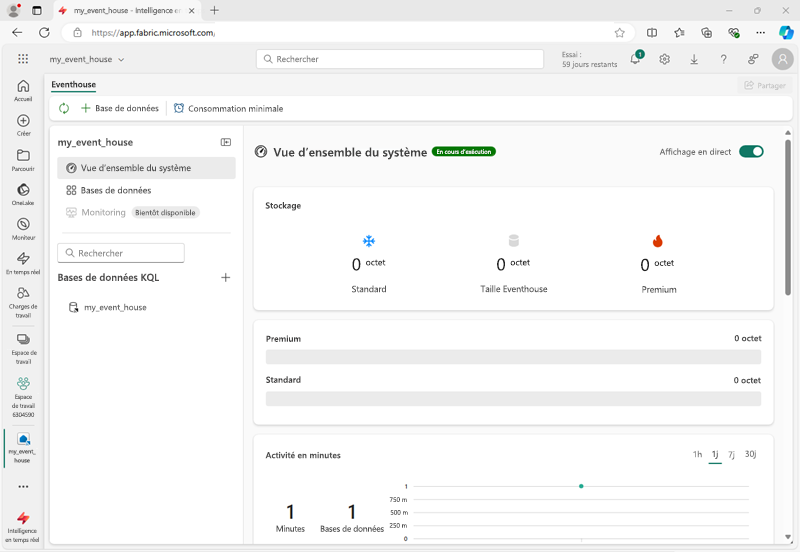Click the Standard storage progress bar
Viewport: 800px width, 552px height.
pos(513,399)
